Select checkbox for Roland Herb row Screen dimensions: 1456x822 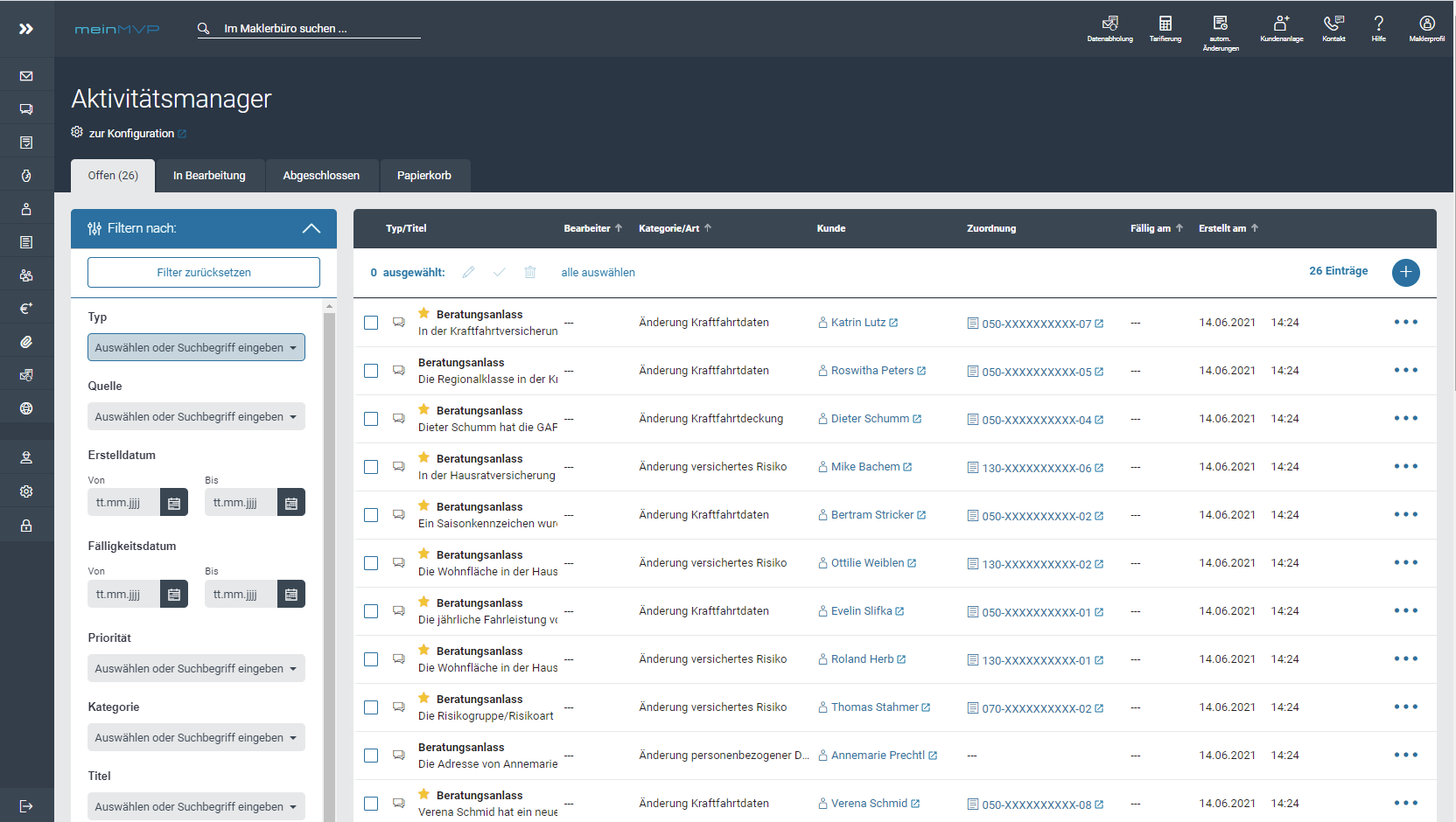371,659
